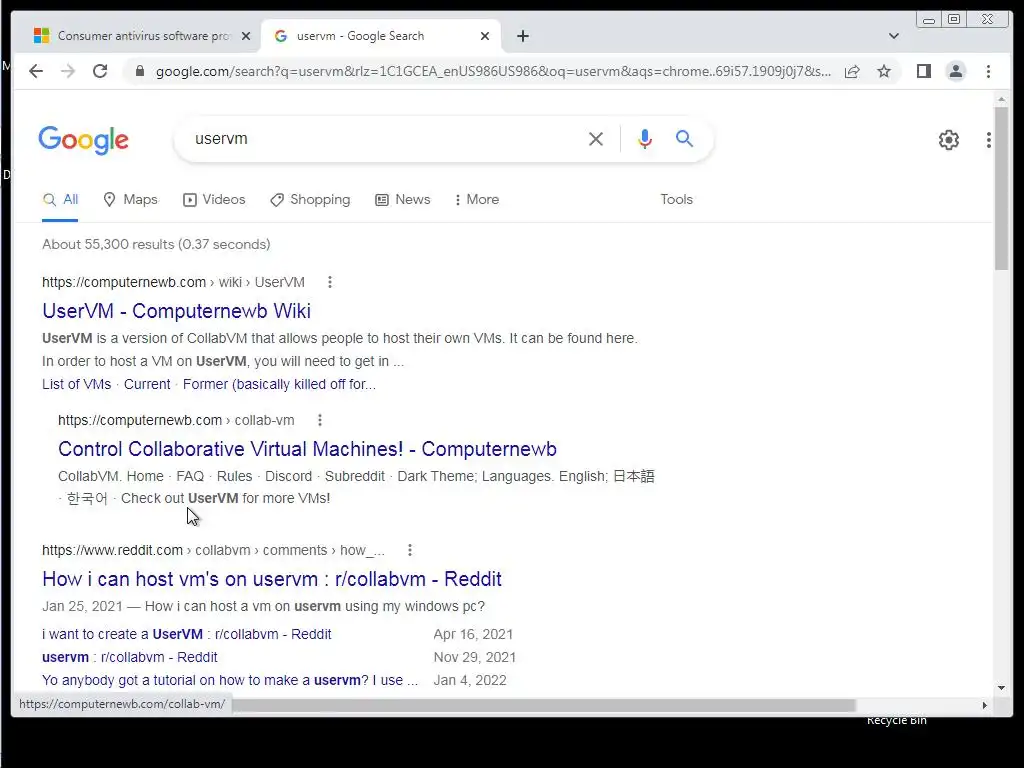Switch to Maps results tab
The height and width of the screenshot is (768, 1024).
pyautogui.click(x=131, y=200)
